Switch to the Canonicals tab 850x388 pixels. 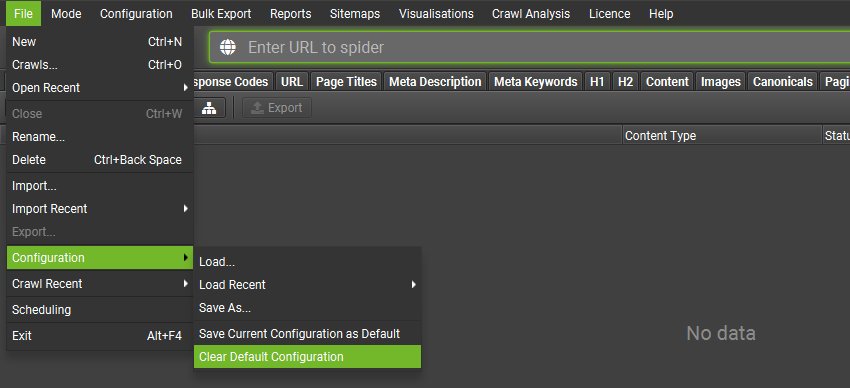783,82
